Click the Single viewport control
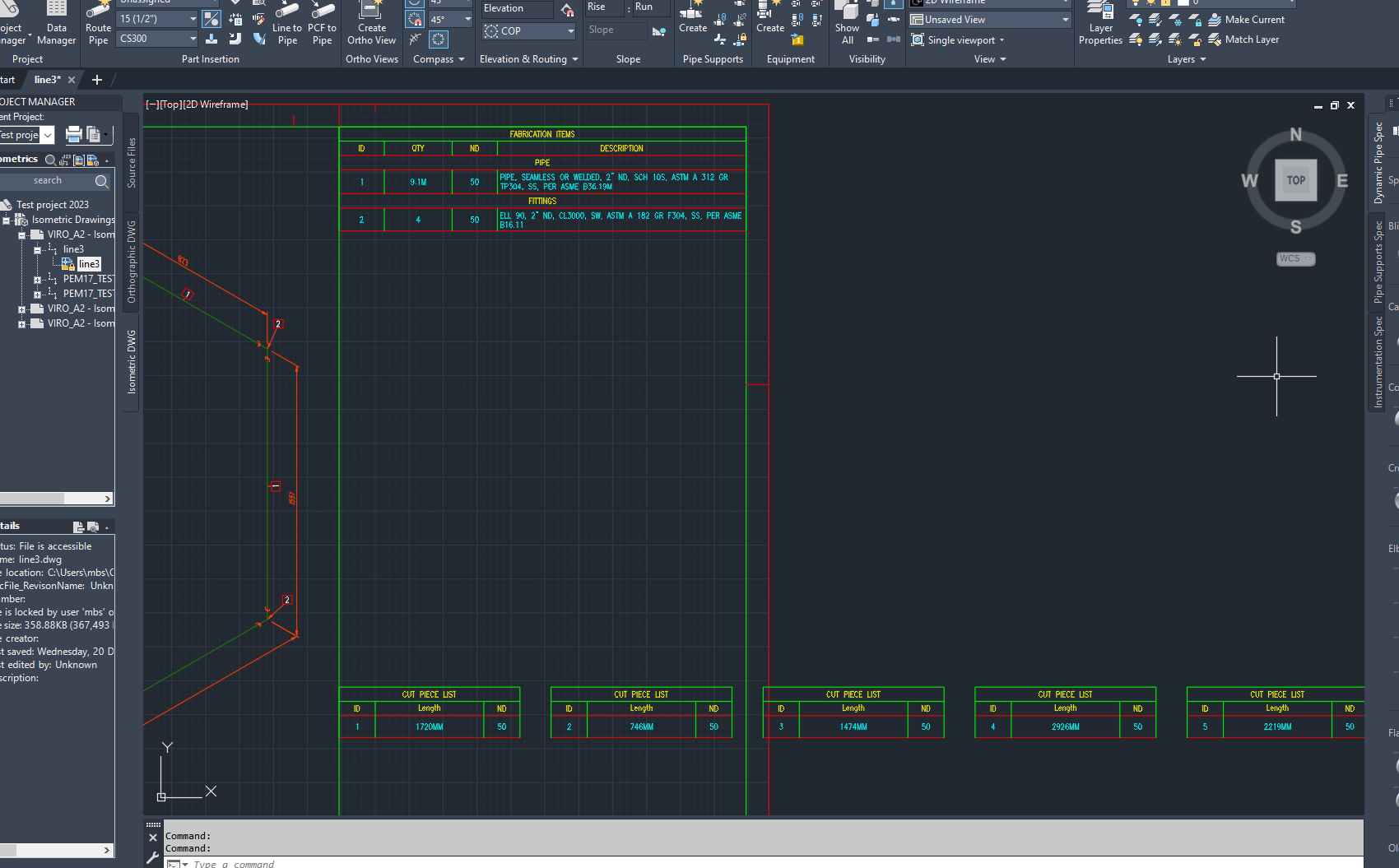1399x868 pixels. [960, 39]
